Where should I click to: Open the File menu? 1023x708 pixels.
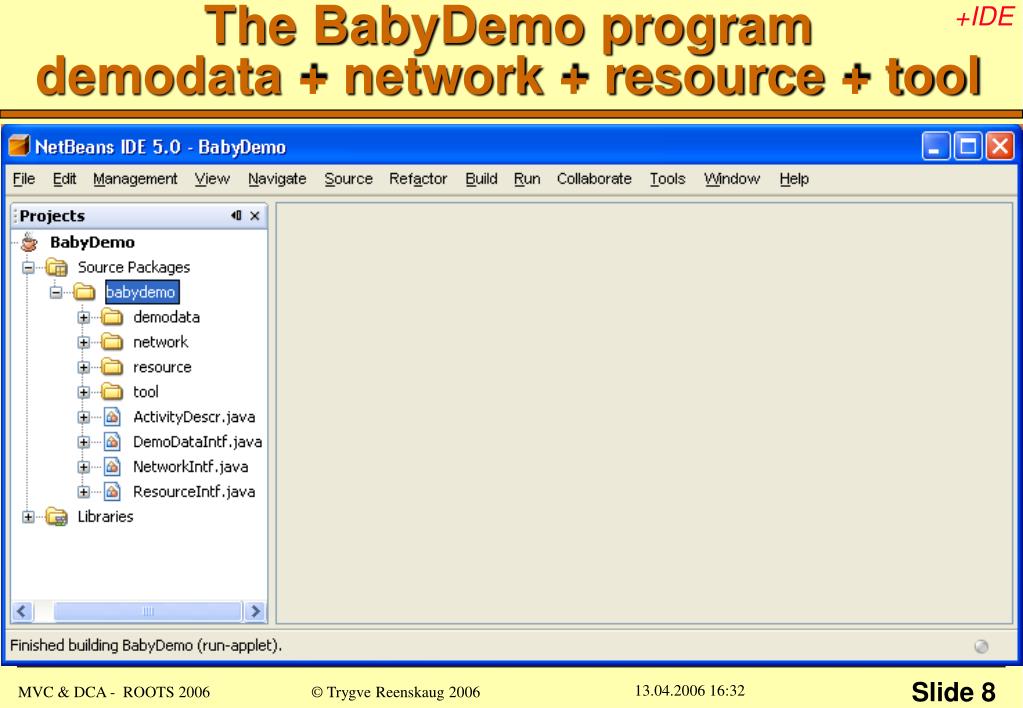click(23, 179)
